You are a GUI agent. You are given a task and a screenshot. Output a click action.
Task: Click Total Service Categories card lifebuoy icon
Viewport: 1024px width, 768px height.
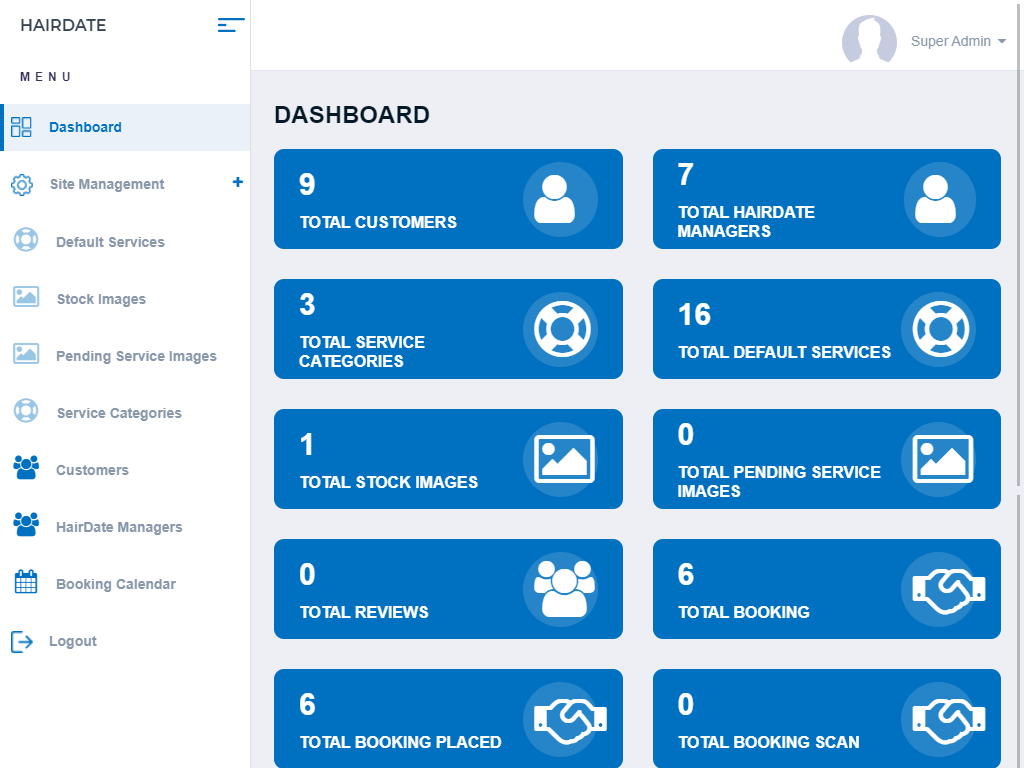(561, 329)
